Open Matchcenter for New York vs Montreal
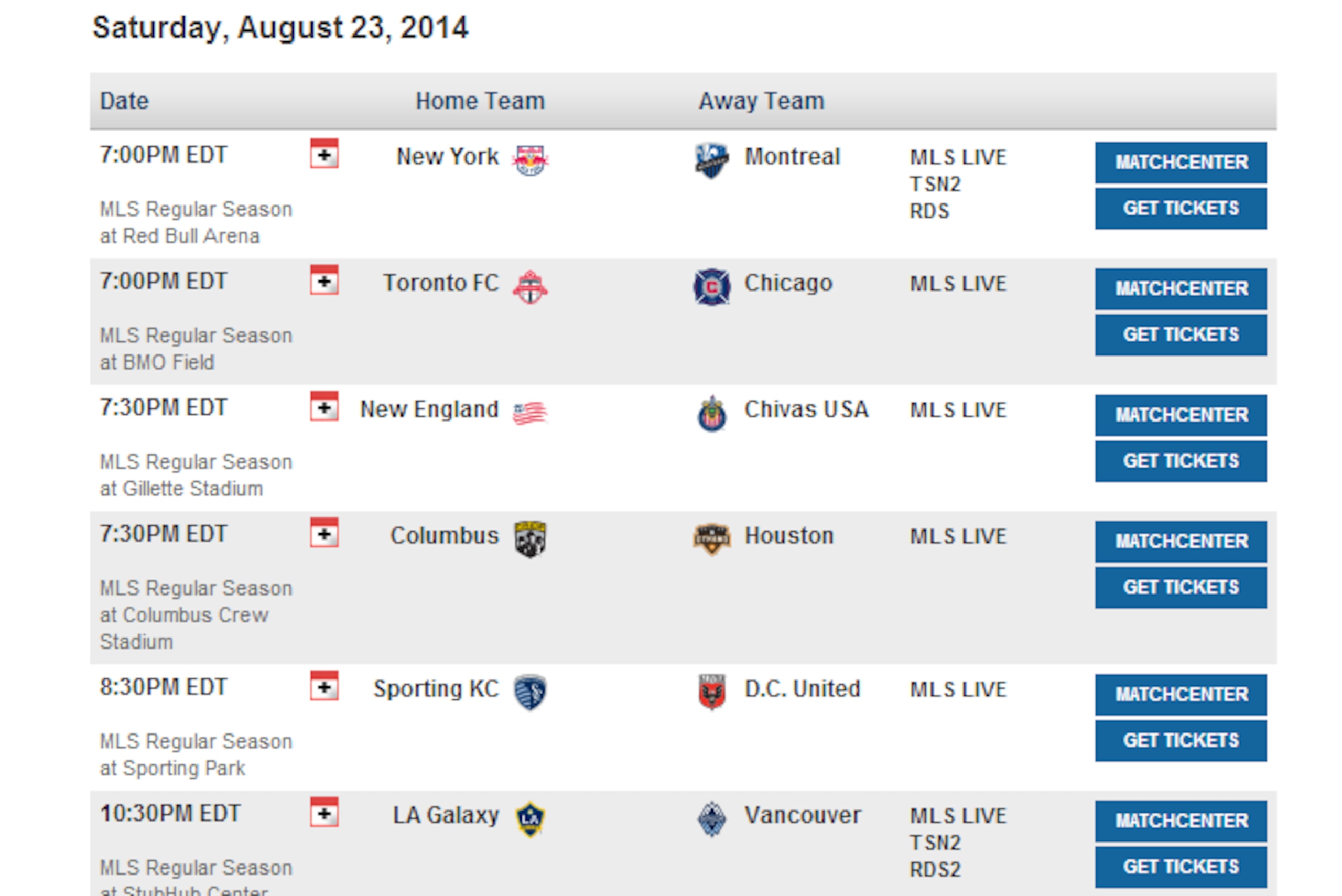 point(1181,163)
